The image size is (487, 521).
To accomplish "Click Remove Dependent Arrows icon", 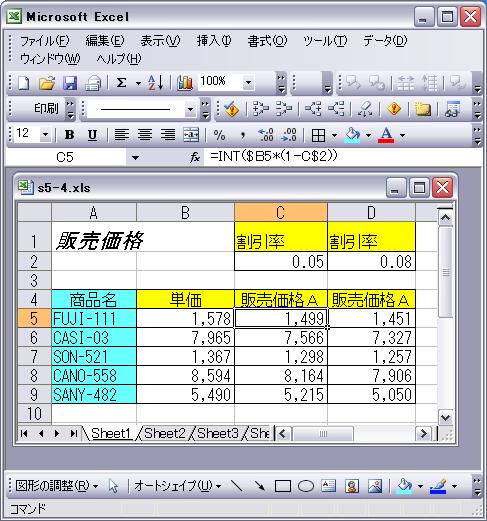I will pyautogui.click(x=336, y=109).
